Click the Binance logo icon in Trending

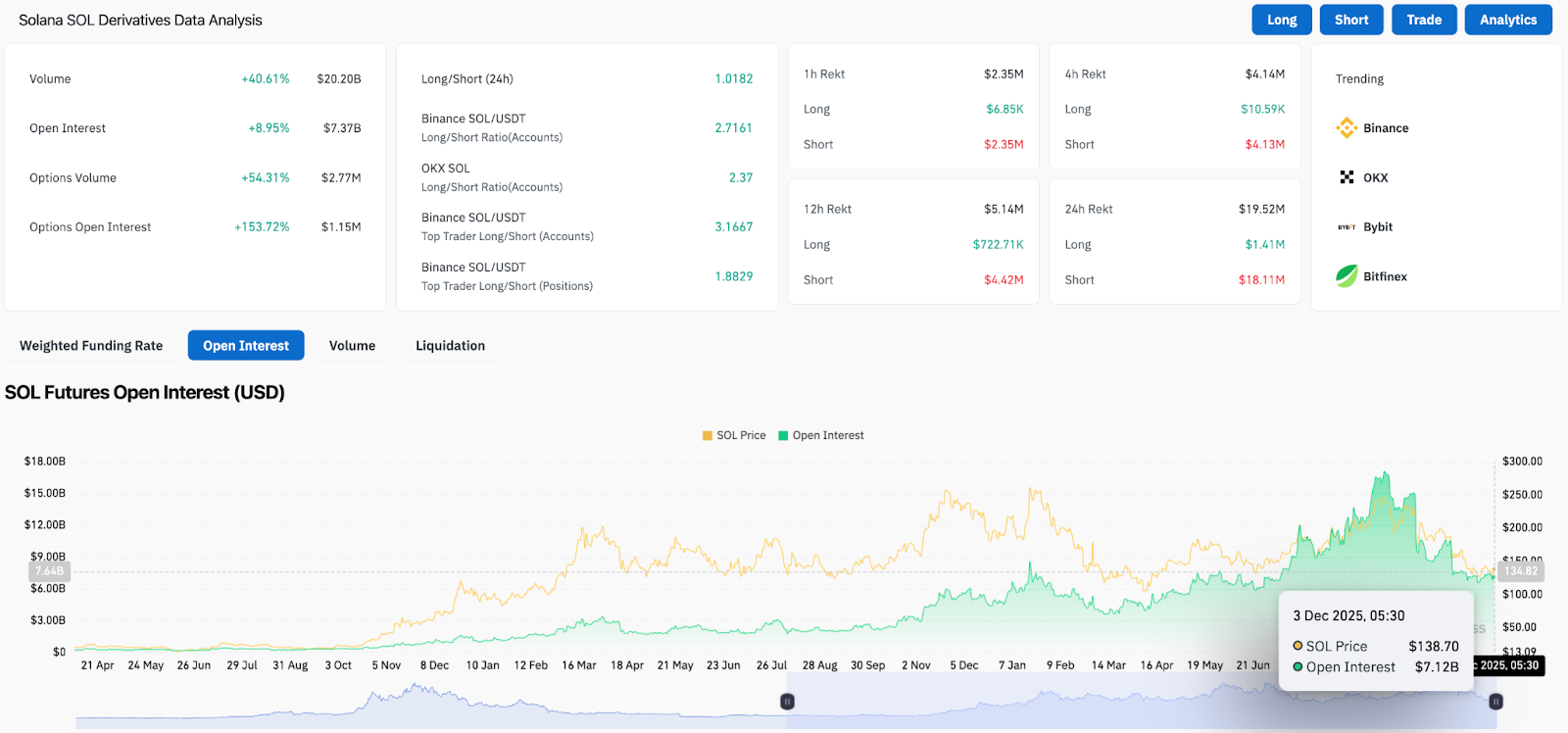click(x=1347, y=128)
